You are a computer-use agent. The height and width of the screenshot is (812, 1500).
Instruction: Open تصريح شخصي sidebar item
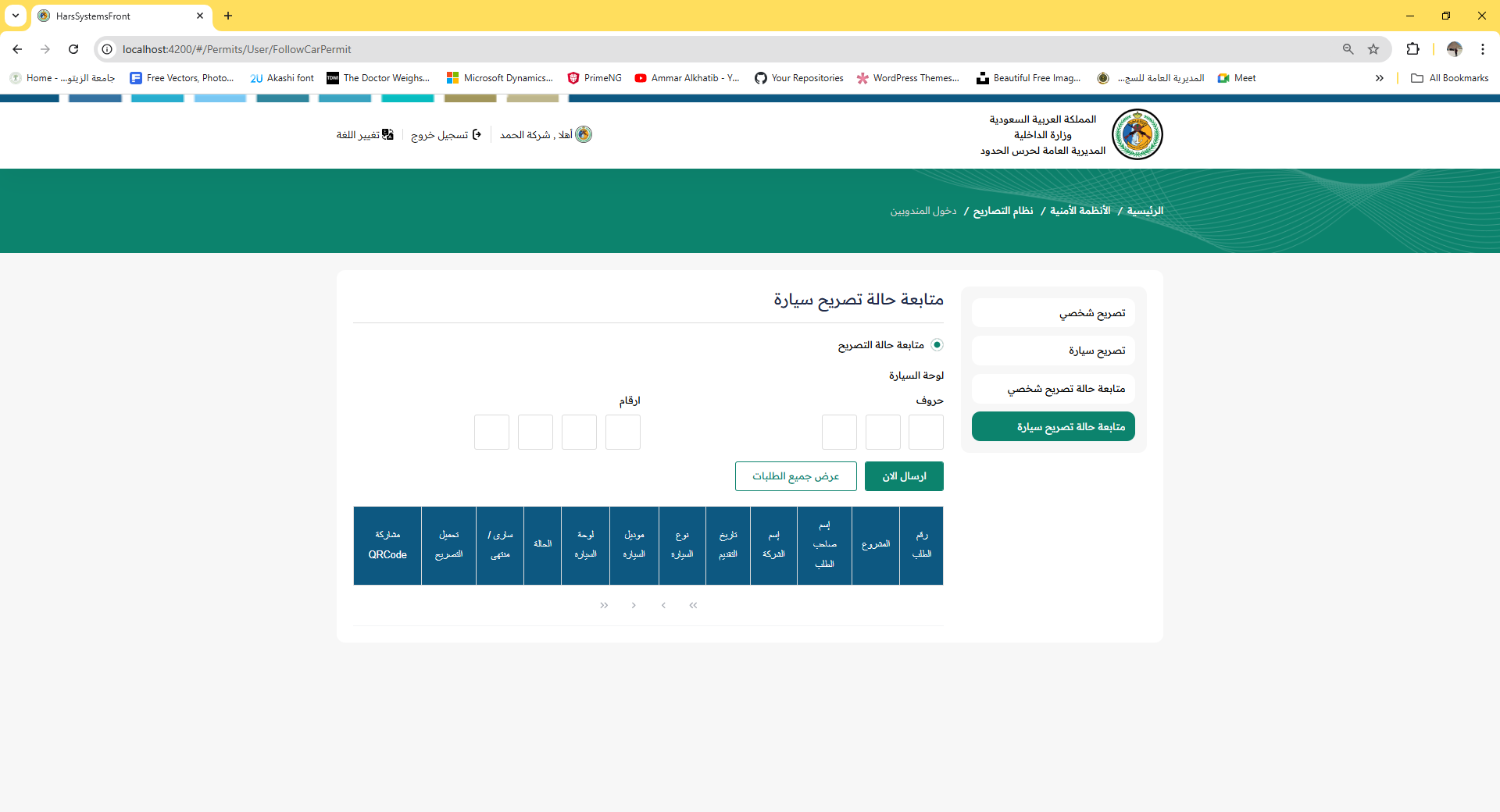(x=1053, y=313)
